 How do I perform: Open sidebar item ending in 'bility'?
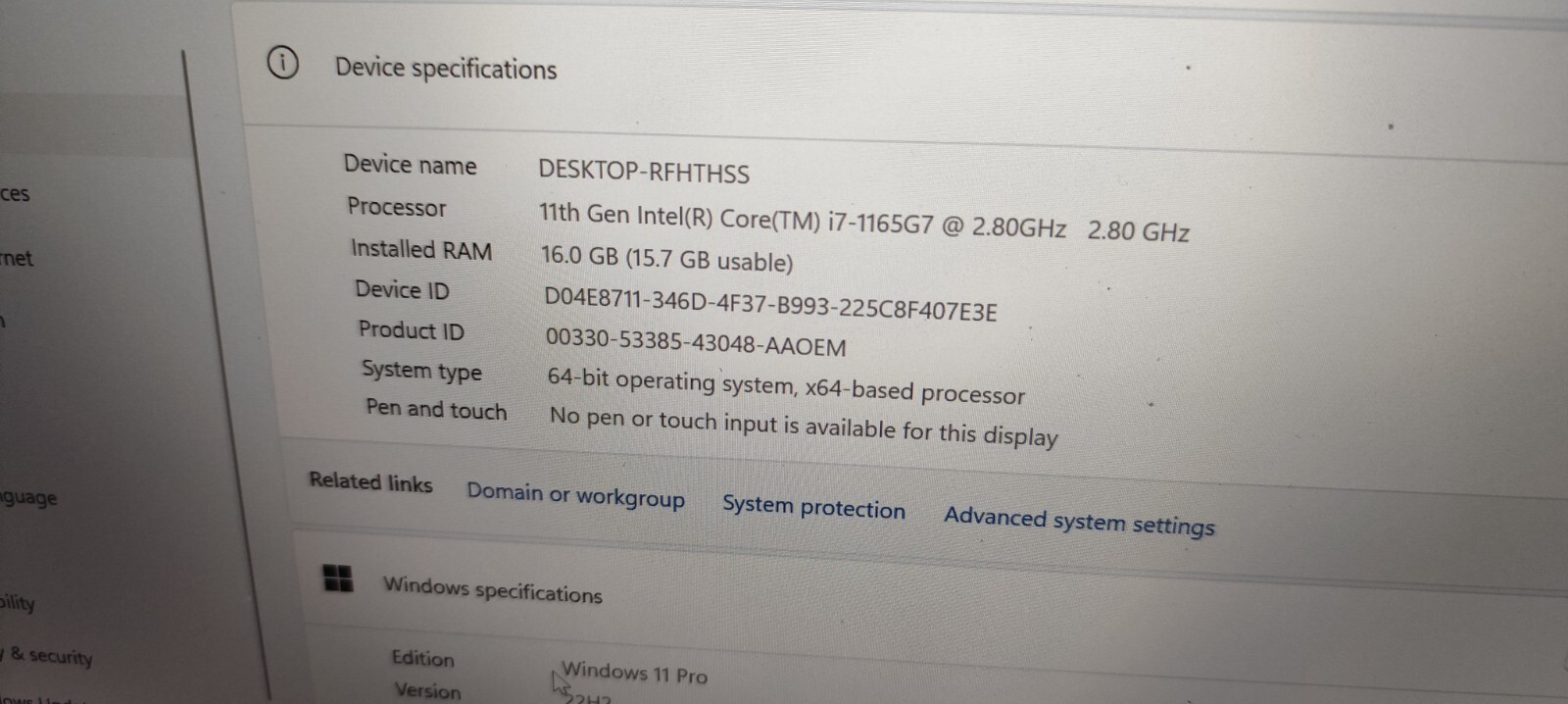point(17,602)
